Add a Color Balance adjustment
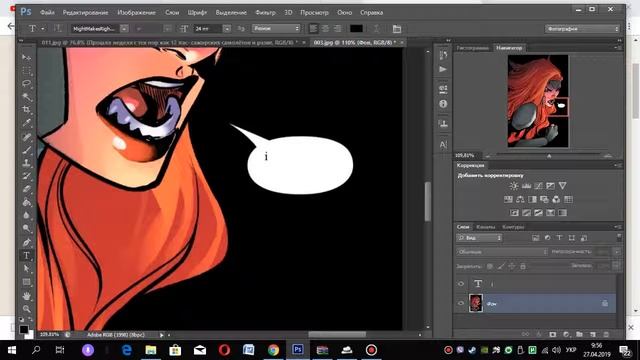Screen dimensions: 640x360 point(520,200)
